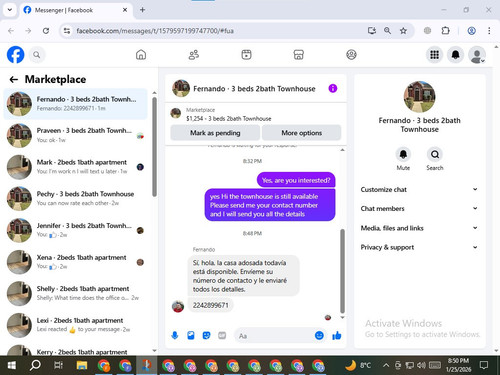Viewport: 500px width, 375px height.
Task: Open Chrome three-dot menu
Action: (489, 31)
